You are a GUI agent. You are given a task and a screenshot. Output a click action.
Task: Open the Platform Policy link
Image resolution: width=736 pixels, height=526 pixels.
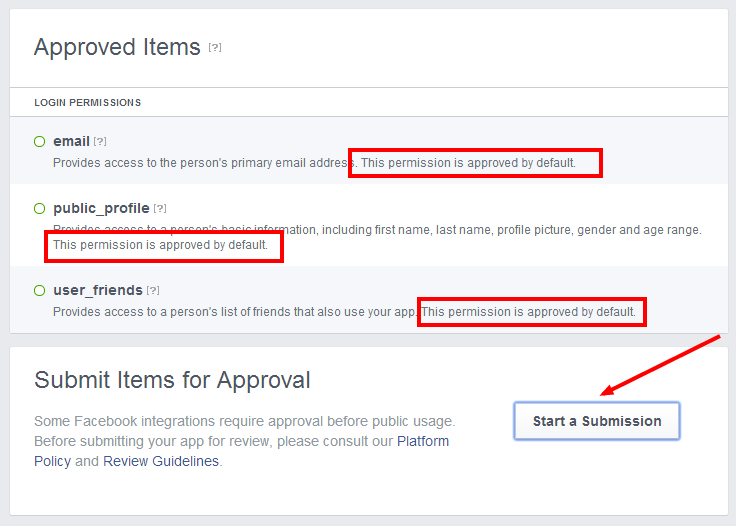[x=422, y=442]
